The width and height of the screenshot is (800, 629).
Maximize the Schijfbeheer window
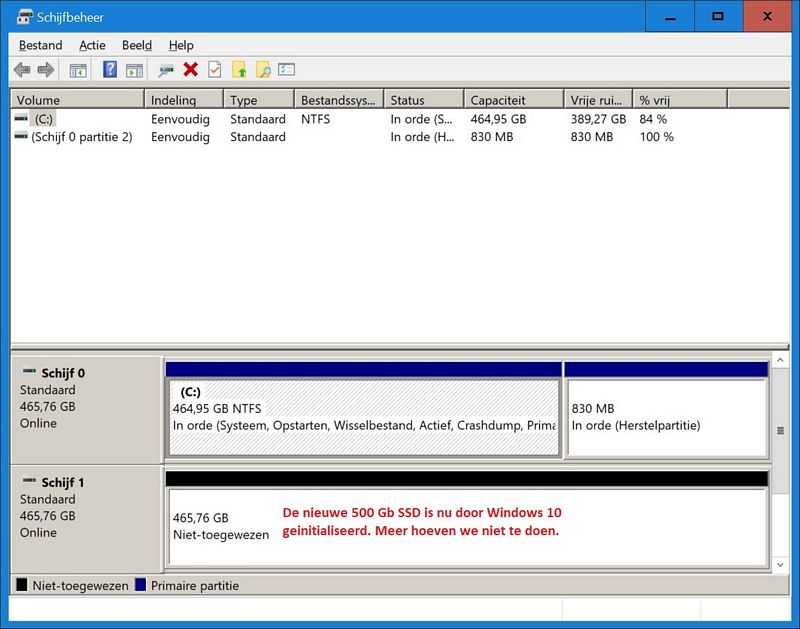718,16
